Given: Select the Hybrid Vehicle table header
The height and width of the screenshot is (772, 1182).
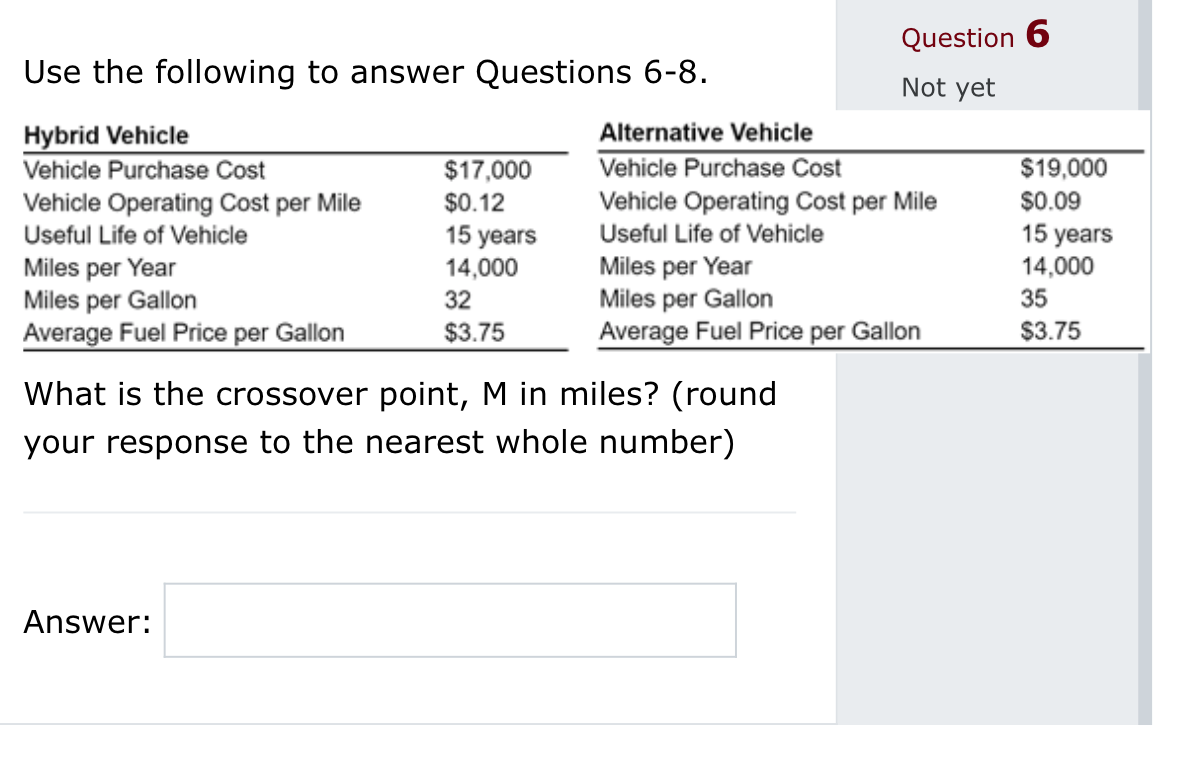Looking at the screenshot, I should point(105,135).
